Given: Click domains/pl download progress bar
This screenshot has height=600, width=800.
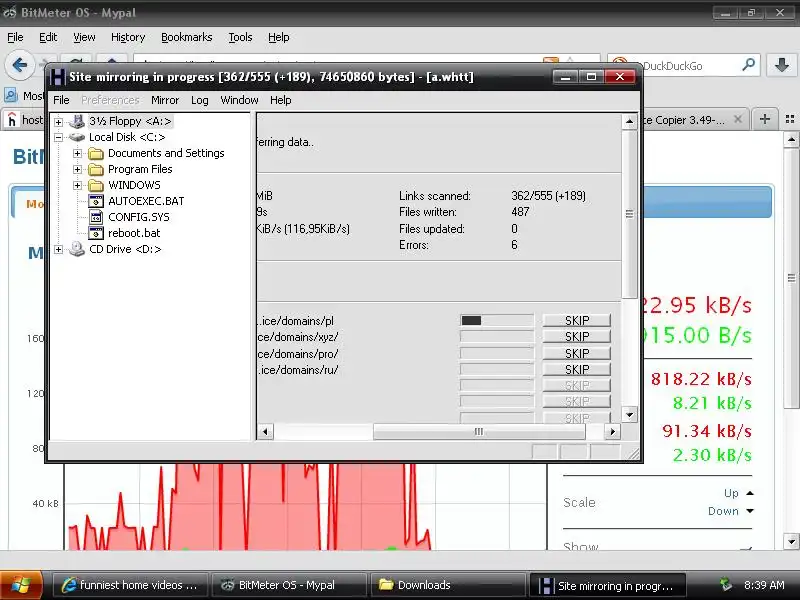Looking at the screenshot, I should click(496, 320).
